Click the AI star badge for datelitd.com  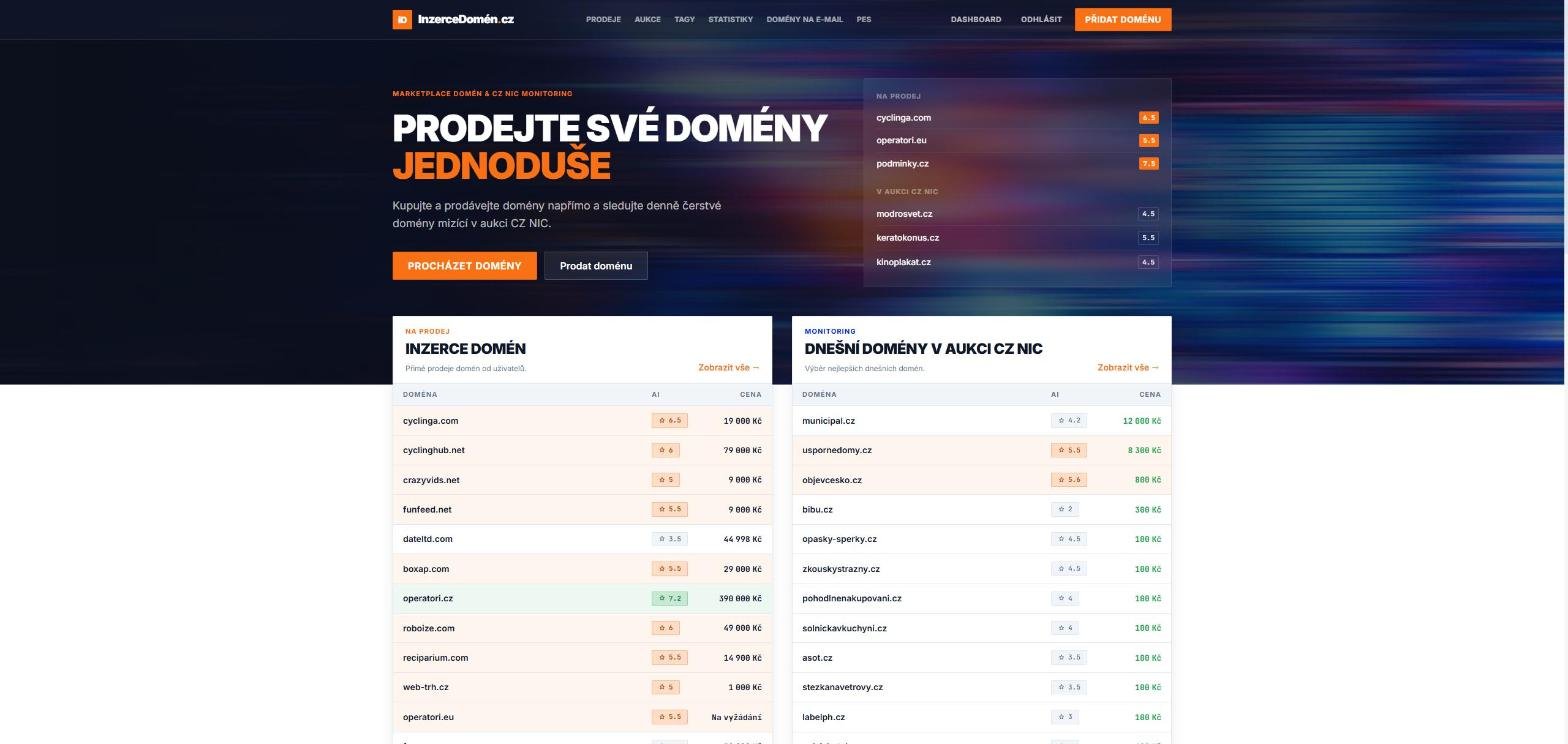(669, 539)
